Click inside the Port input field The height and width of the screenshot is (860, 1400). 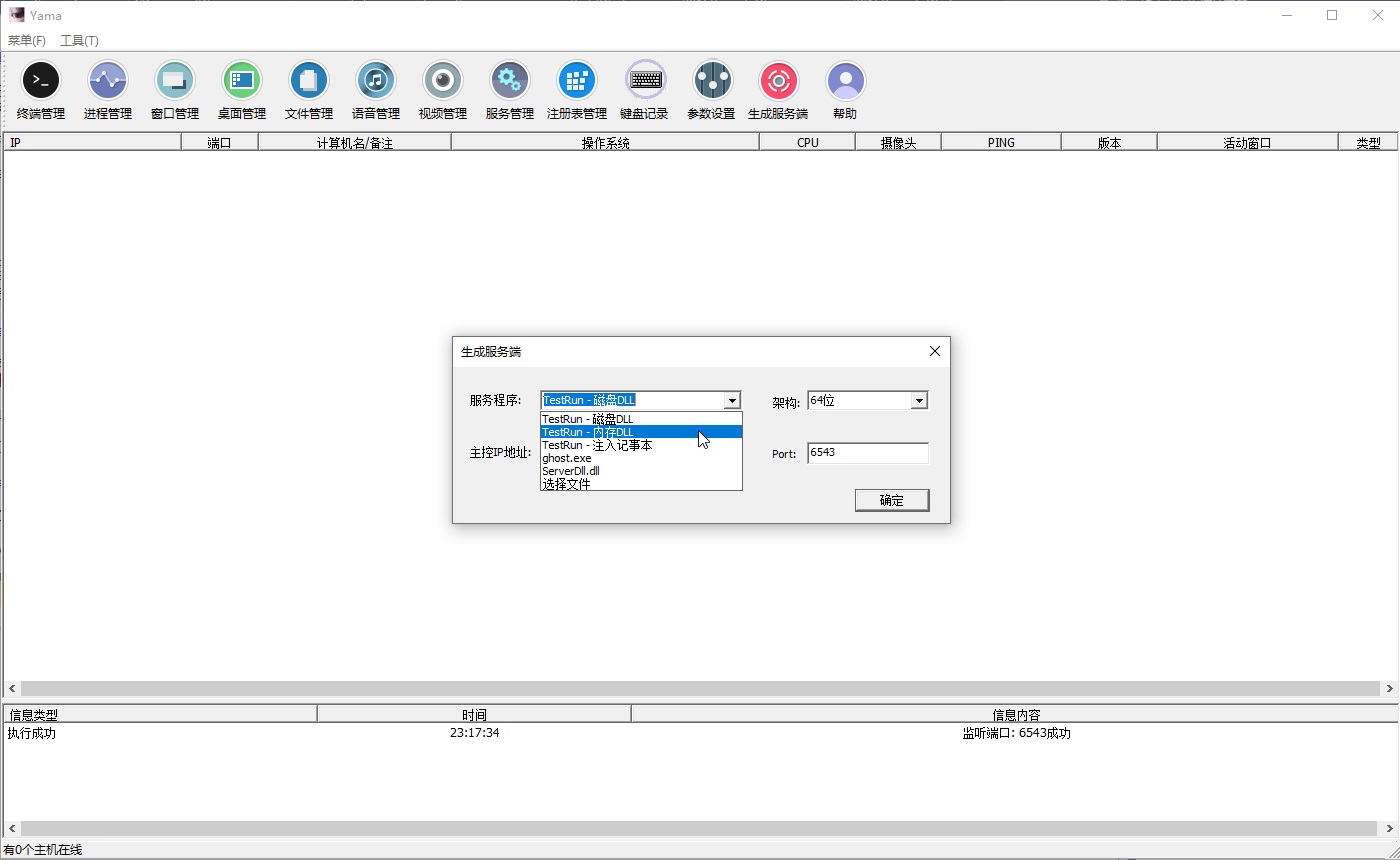coord(866,453)
